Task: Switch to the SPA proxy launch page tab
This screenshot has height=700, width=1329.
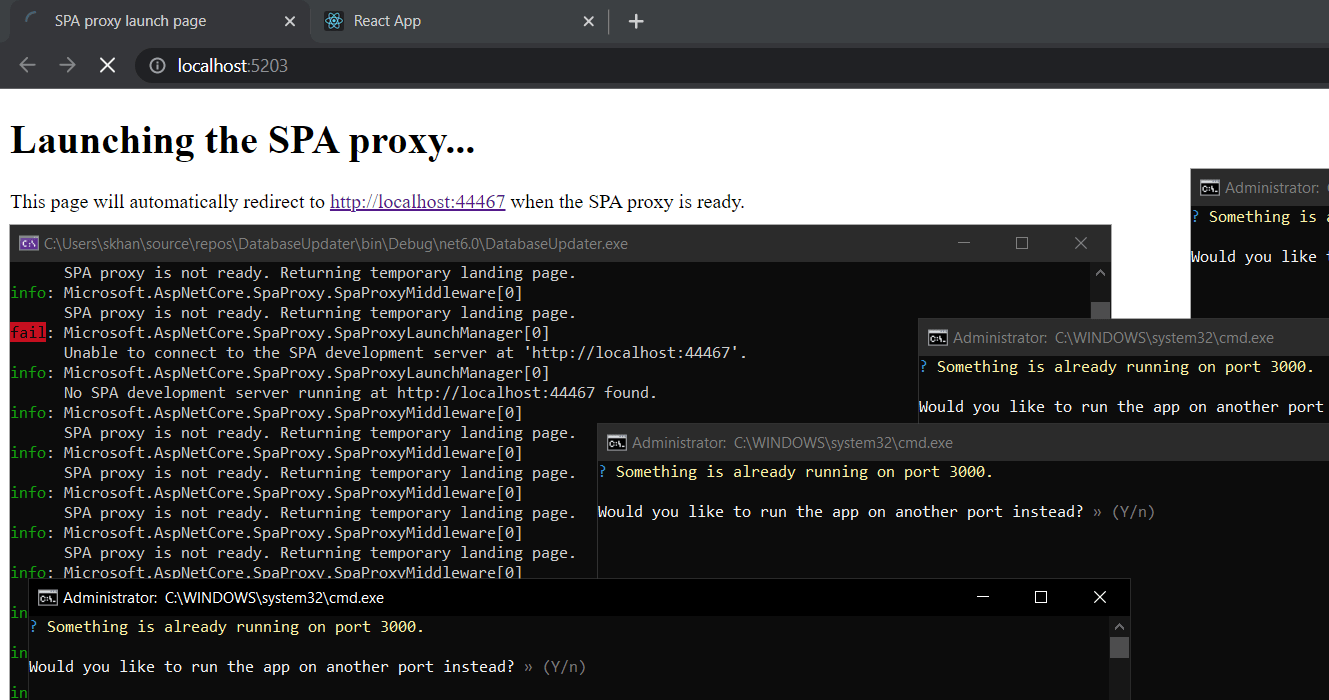Action: click(150, 20)
